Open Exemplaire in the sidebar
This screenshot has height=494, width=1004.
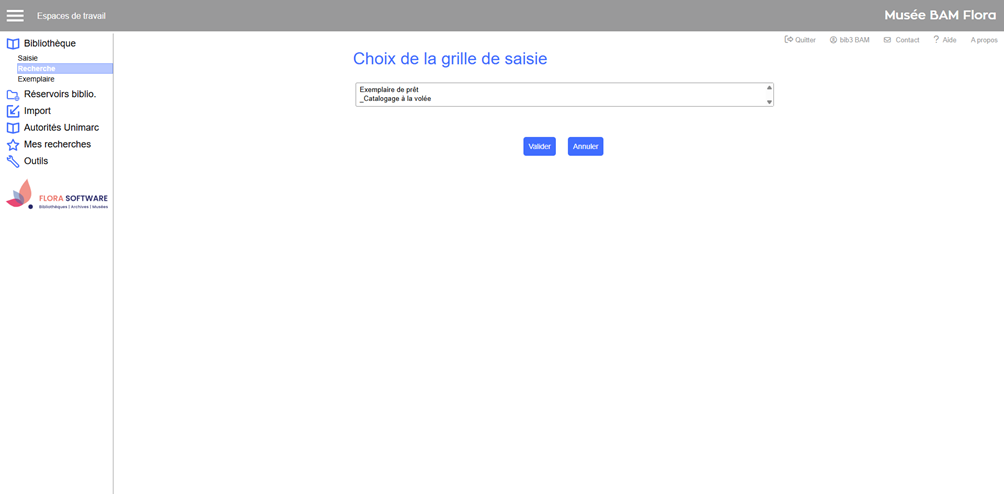36,79
